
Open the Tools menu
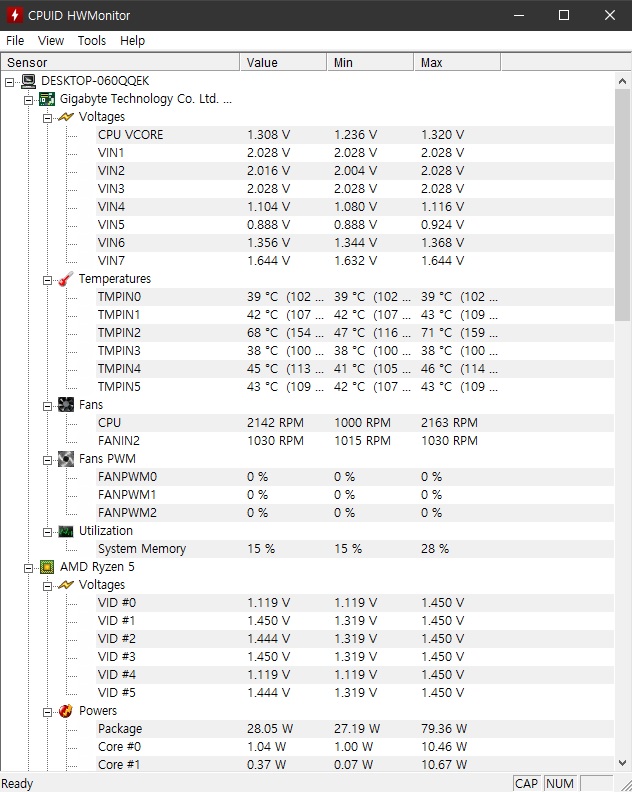pos(92,41)
